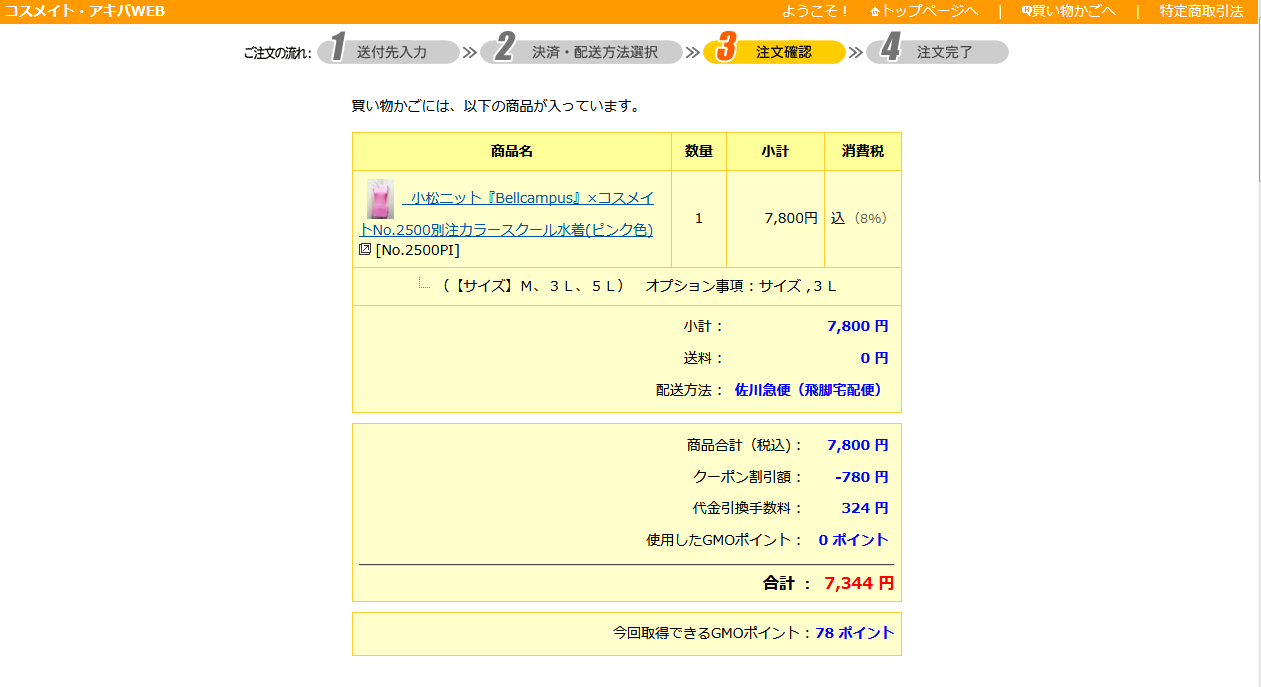1261x687 pixels.
Task: Select the 注文完了 step tab
Action: tap(945, 52)
